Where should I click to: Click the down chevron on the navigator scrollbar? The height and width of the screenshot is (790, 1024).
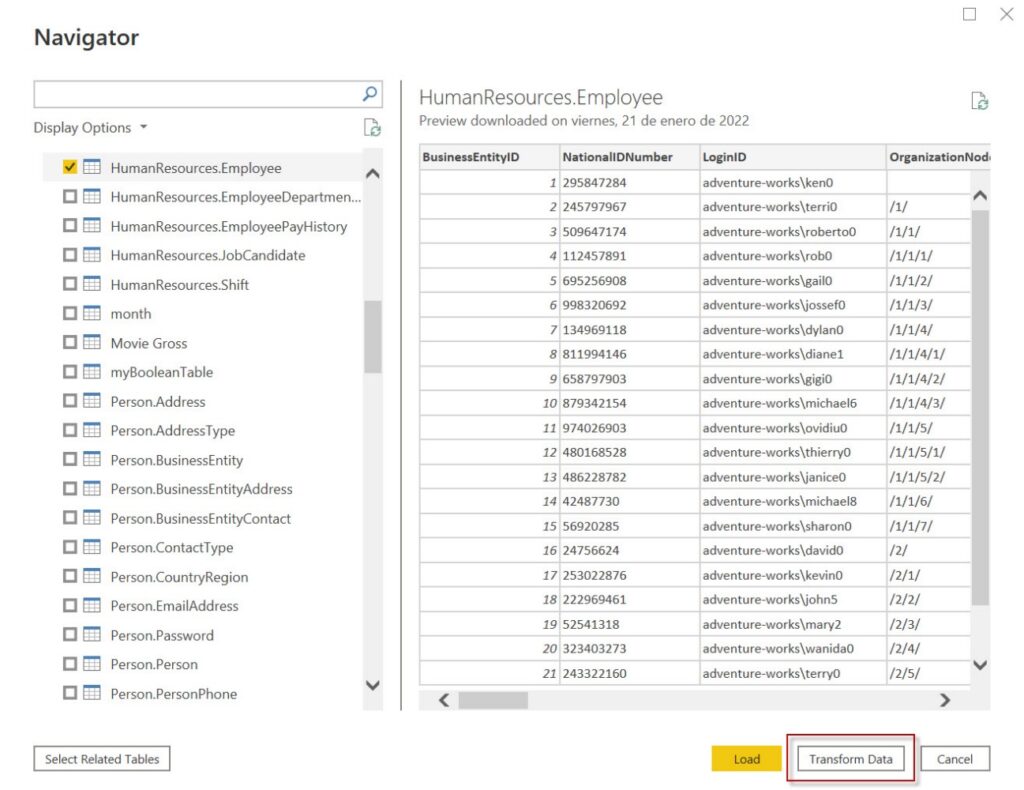coord(371,685)
